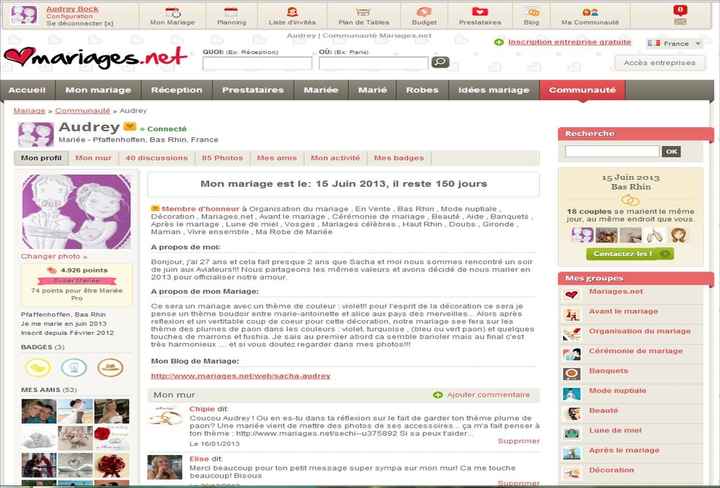Open the Mes badges tab

pos(399,158)
